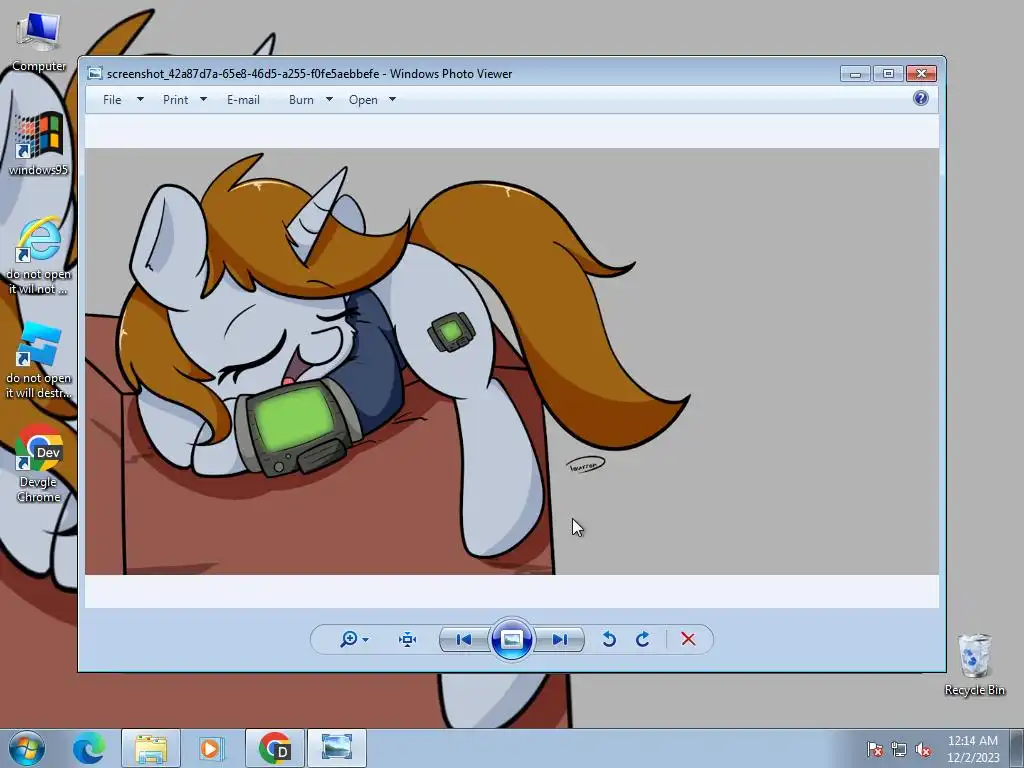This screenshot has width=1024, height=768.
Task: Minimize the Photo Viewer window
Action: point(856,74)
